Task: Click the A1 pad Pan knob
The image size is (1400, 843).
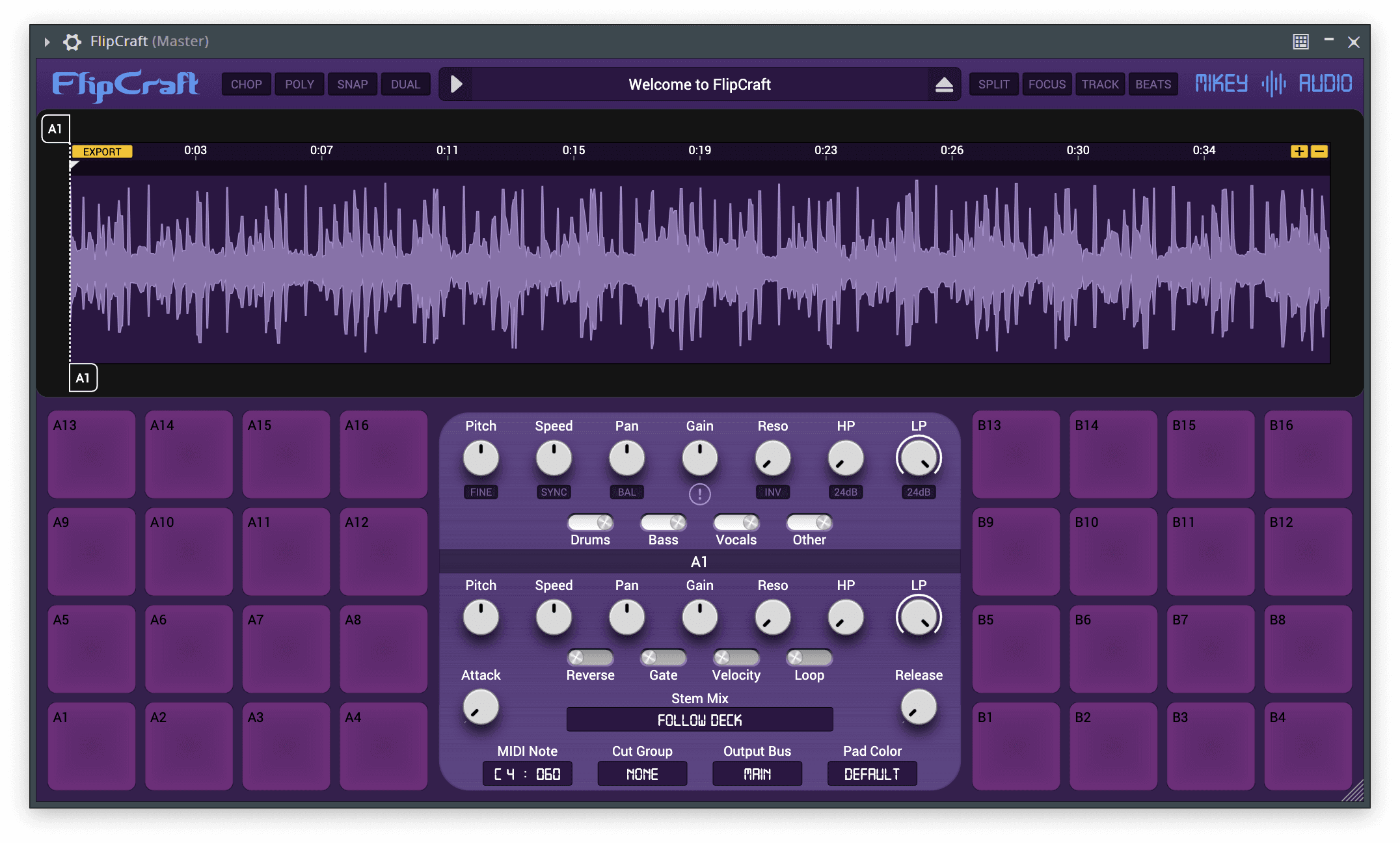Action: point(626,618)
